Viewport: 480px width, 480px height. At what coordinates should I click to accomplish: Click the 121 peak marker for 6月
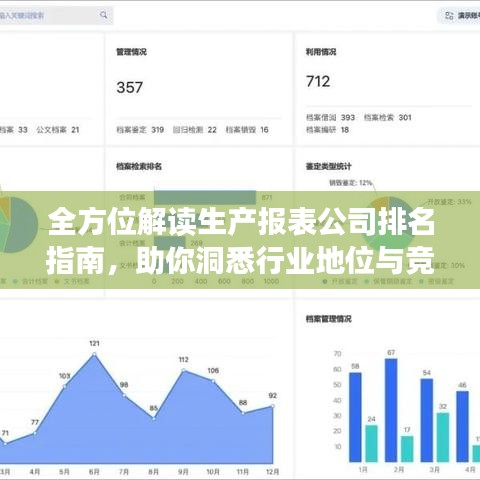click(x=94, y=354)
